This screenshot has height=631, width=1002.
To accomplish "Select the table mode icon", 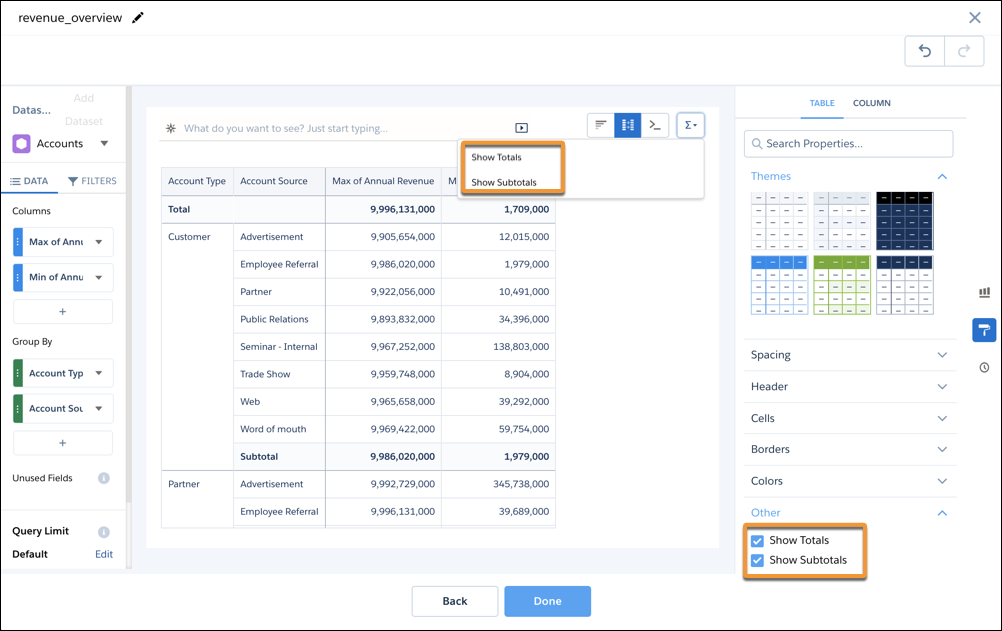I will (628, 125).
